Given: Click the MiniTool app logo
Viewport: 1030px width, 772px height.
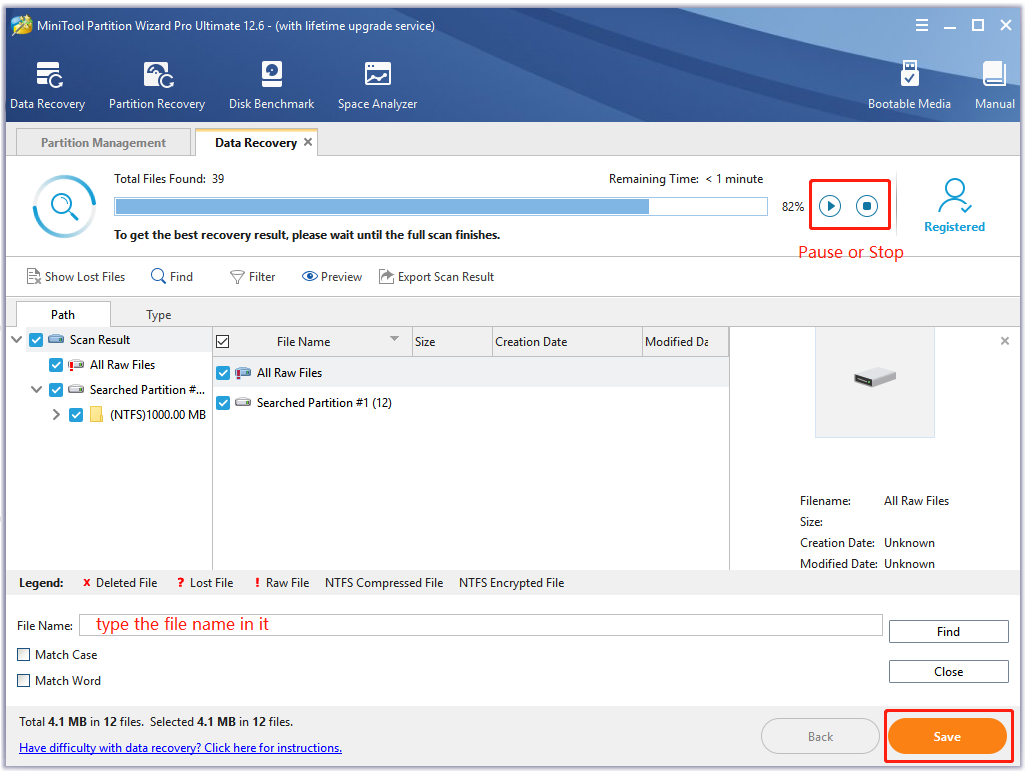Looking at the screenshot, I should (x=22, y=25).
